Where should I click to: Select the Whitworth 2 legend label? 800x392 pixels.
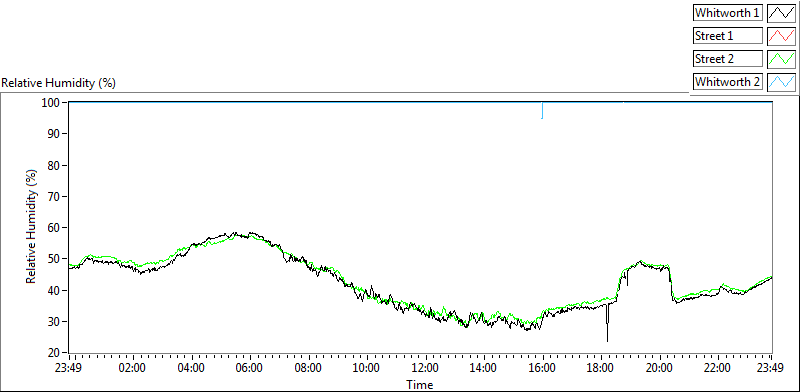728,82
